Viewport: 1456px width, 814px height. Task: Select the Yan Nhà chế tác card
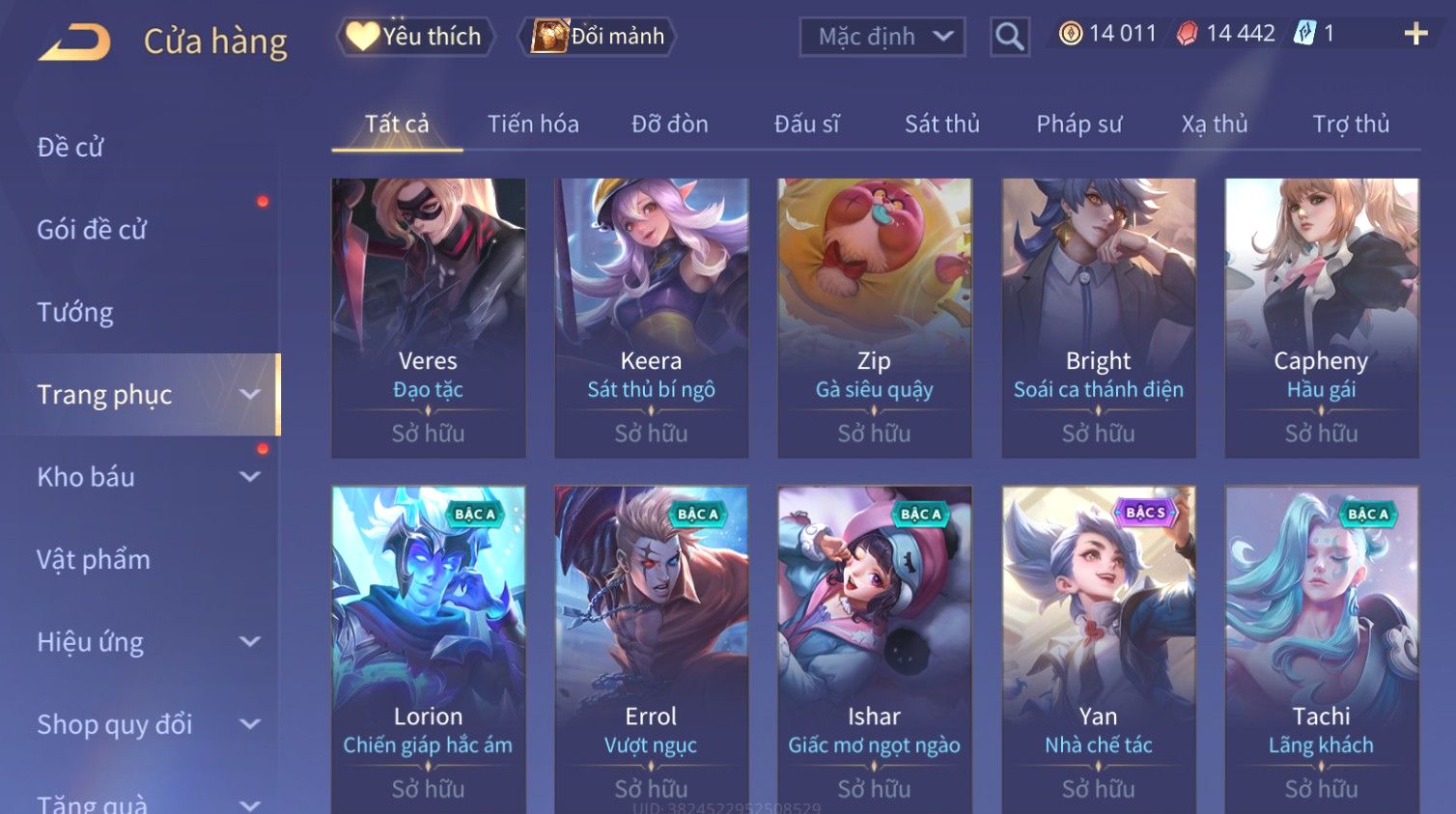click(x=1099, y=649)
